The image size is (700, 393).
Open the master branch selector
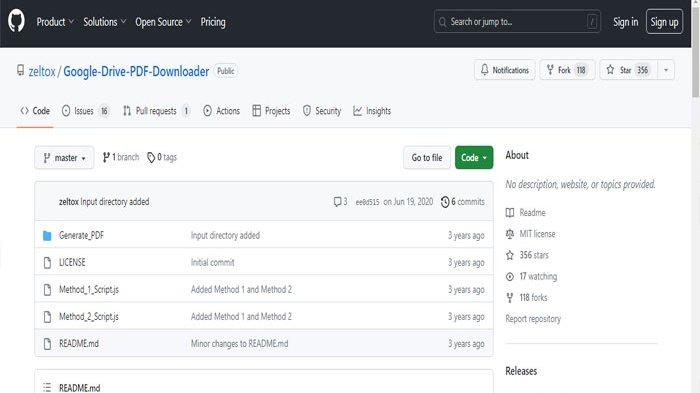tap(64, 158)
